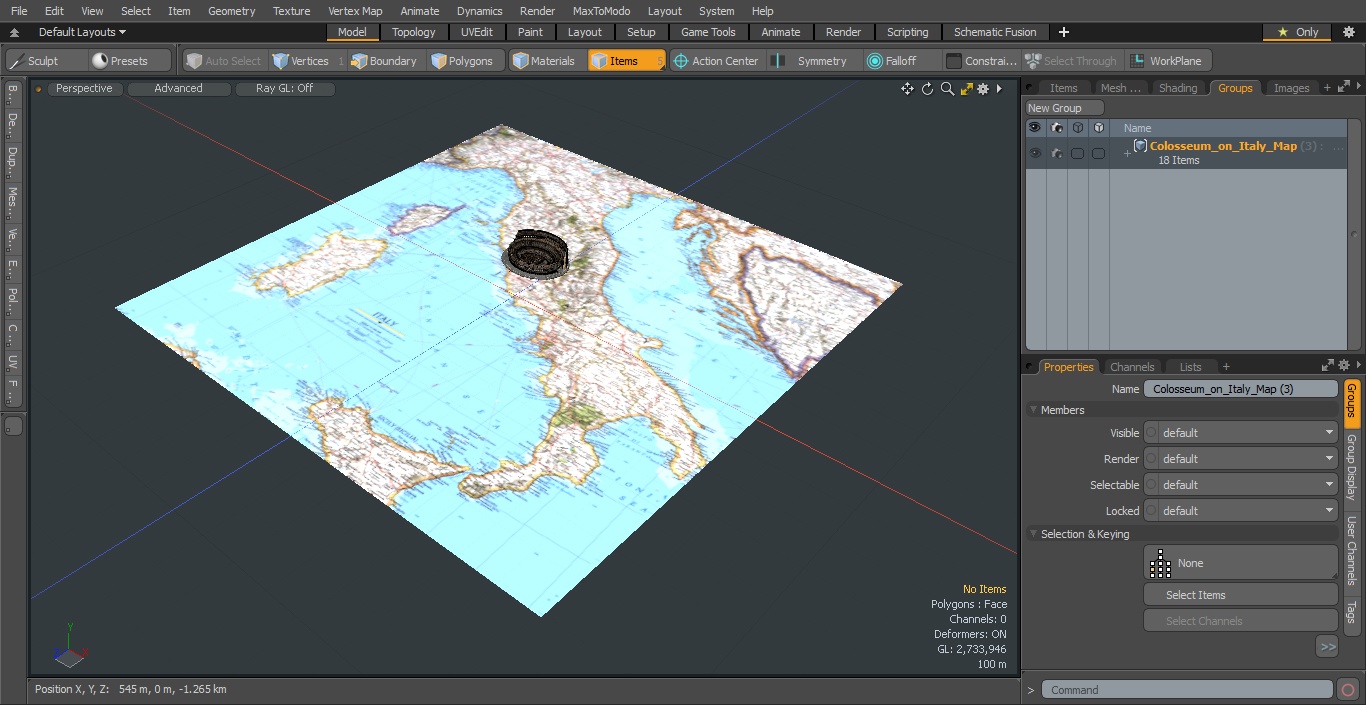Open the Render default dropdown

(x=1247, y=459)
